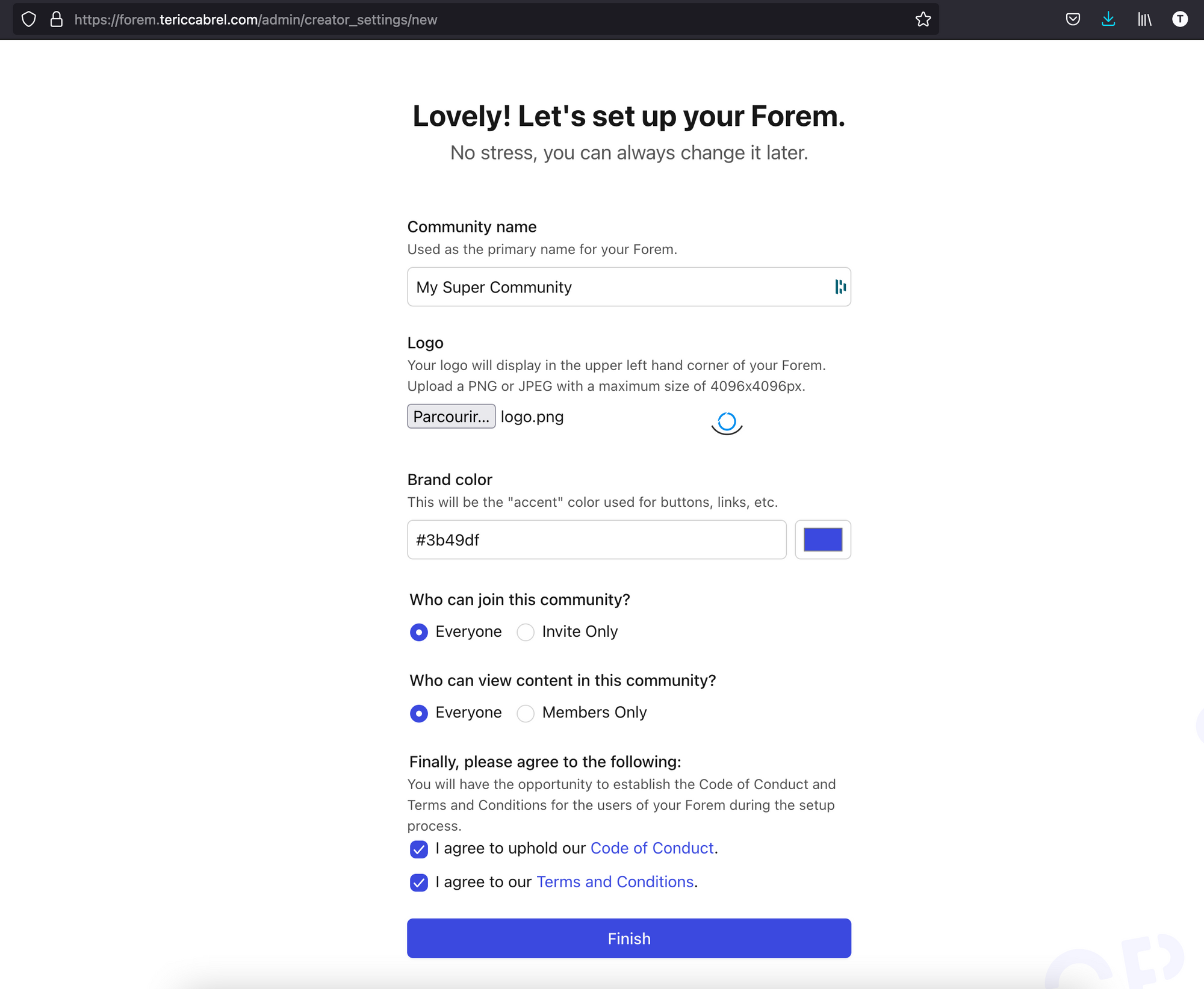Select the 'Invite Only' radio button

[525, 632]
